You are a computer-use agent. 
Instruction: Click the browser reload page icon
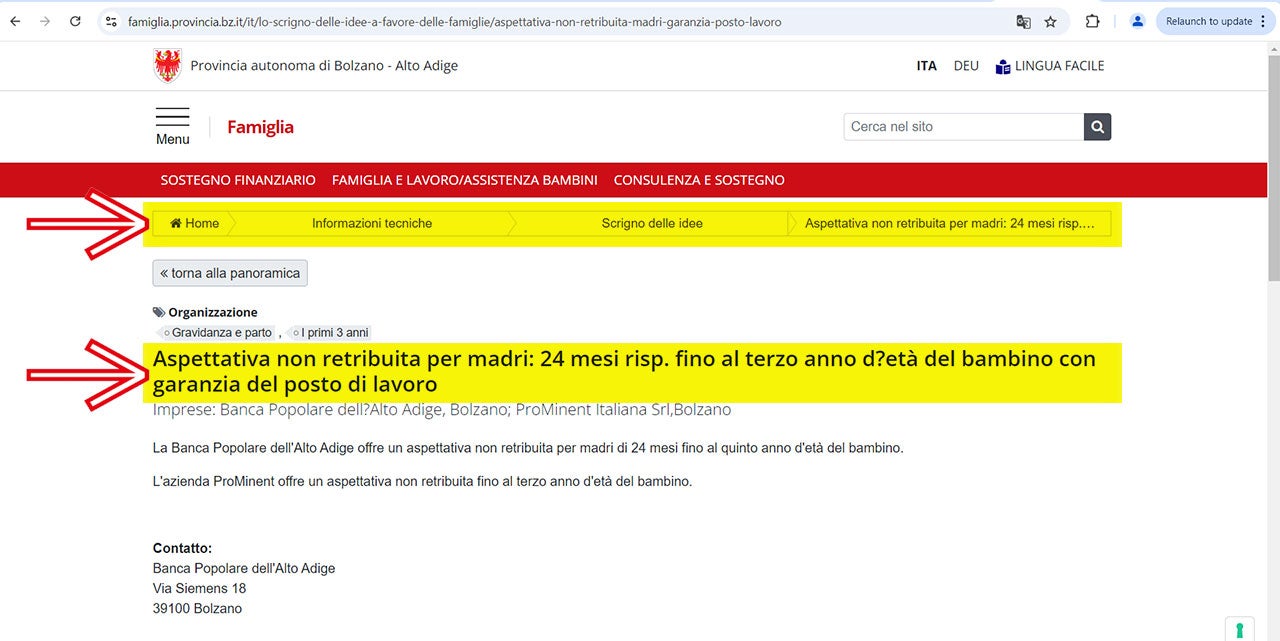[75, 21]
